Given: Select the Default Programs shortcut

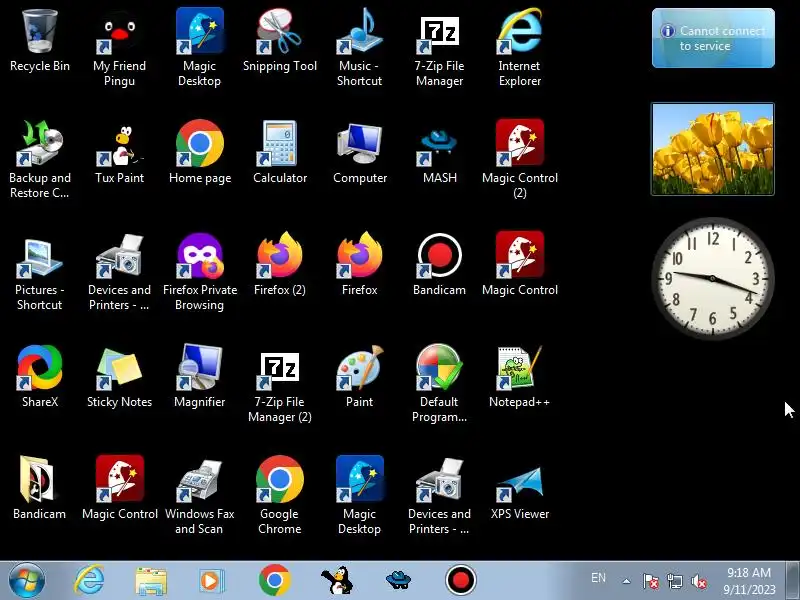Looking at the screenshot, I should click(439, 384).
